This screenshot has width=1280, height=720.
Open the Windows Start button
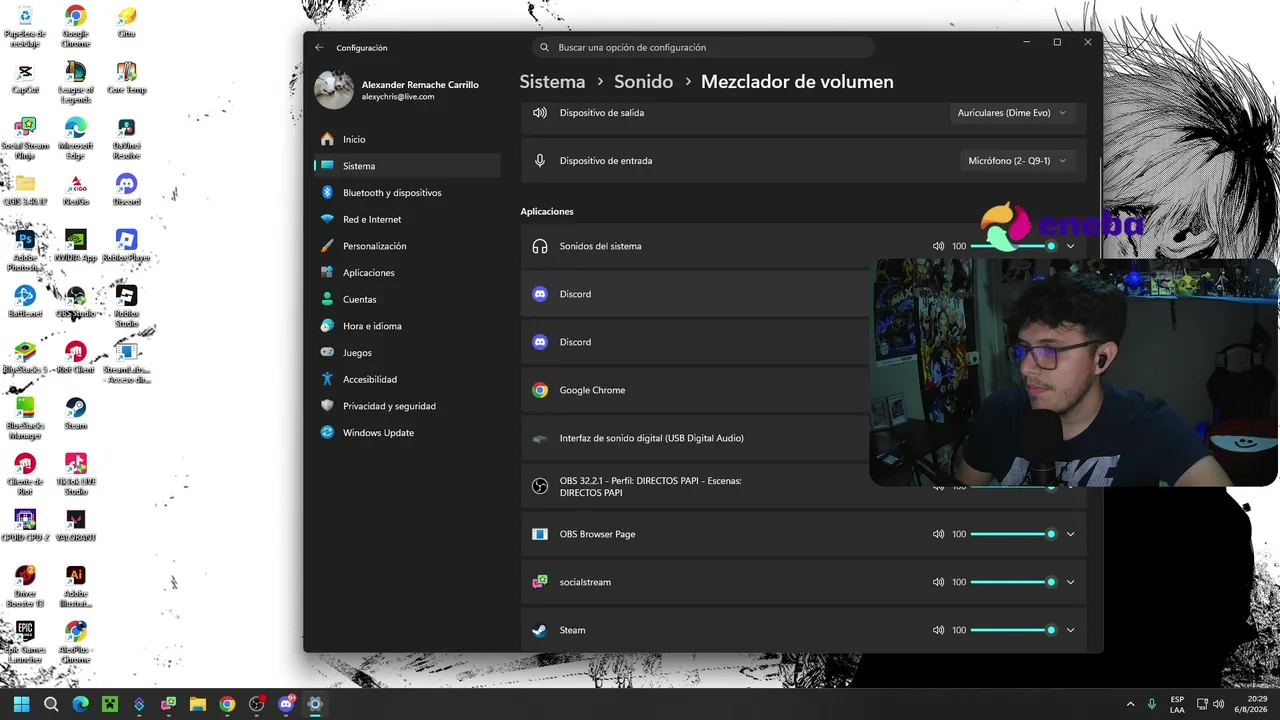22,704
